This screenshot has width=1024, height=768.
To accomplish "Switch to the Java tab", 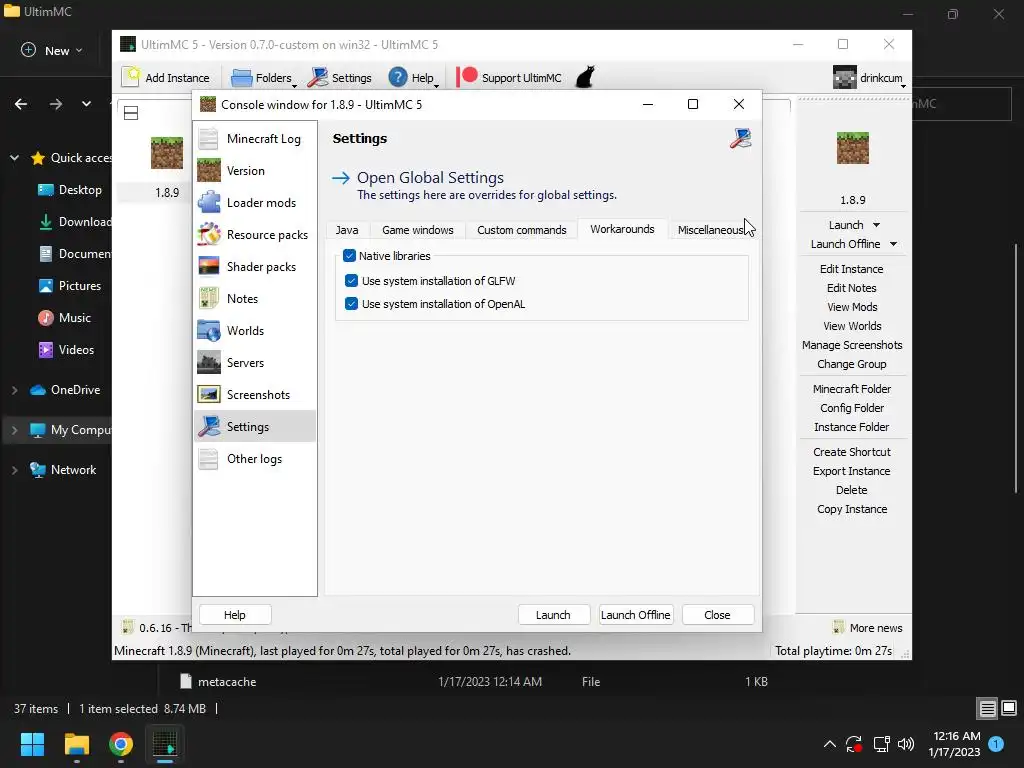I will tap(347, 230).
